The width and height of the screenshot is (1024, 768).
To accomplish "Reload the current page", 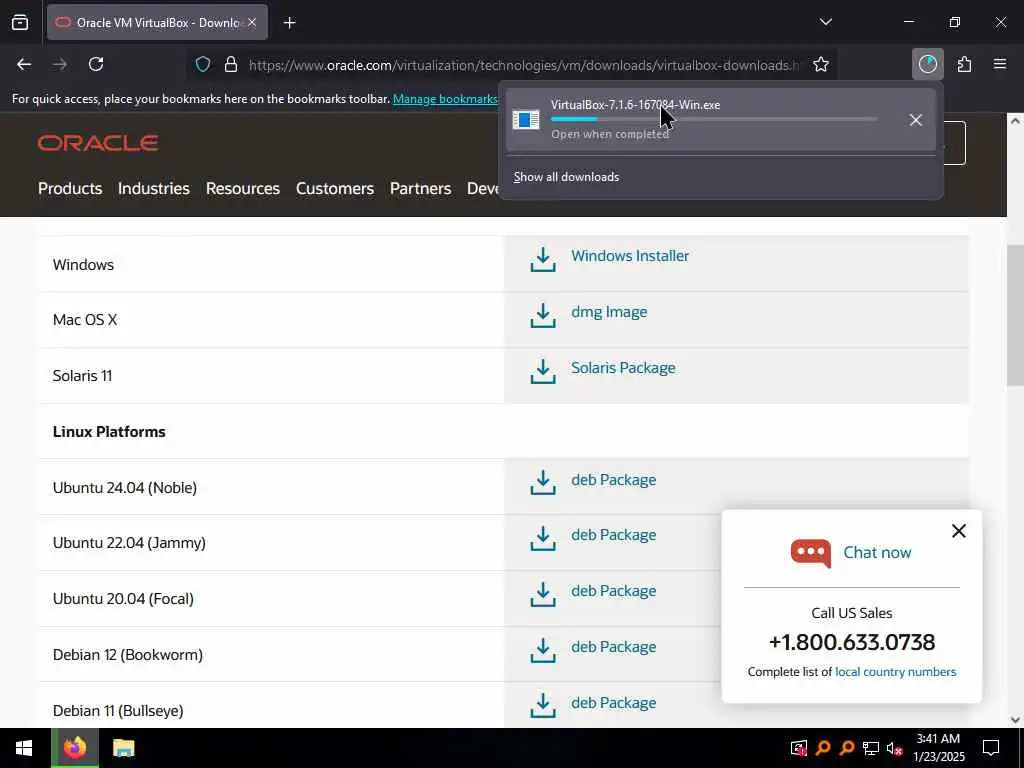I will pos(96,64).
